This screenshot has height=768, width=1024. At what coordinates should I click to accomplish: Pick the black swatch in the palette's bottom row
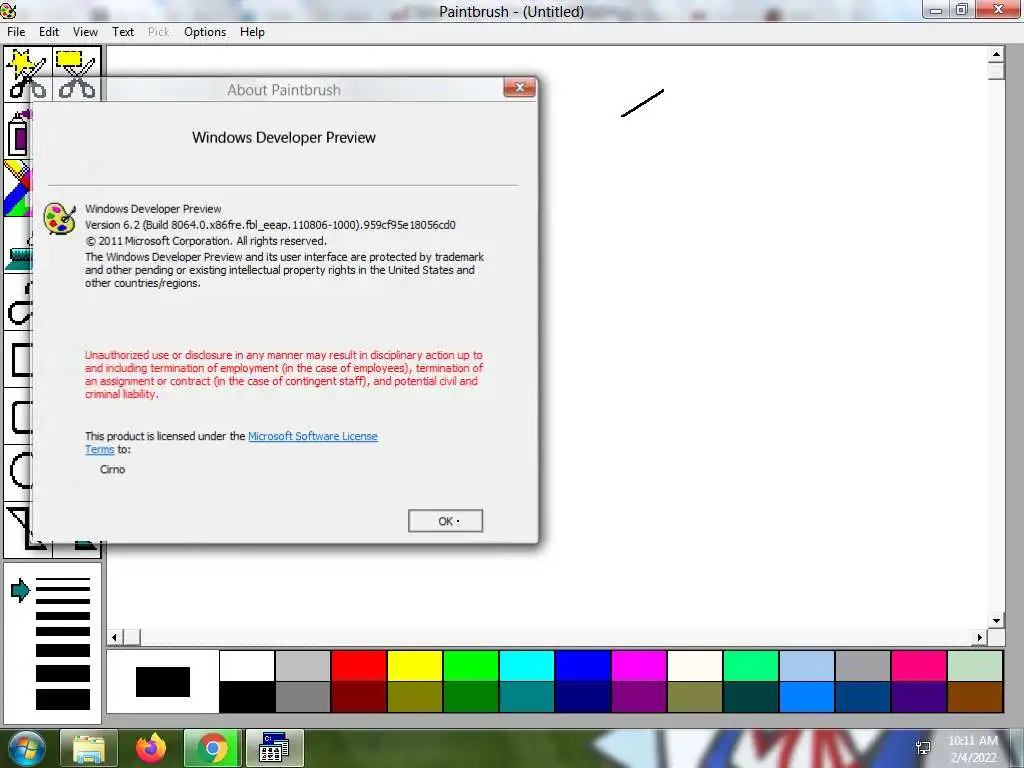(247, 697)
